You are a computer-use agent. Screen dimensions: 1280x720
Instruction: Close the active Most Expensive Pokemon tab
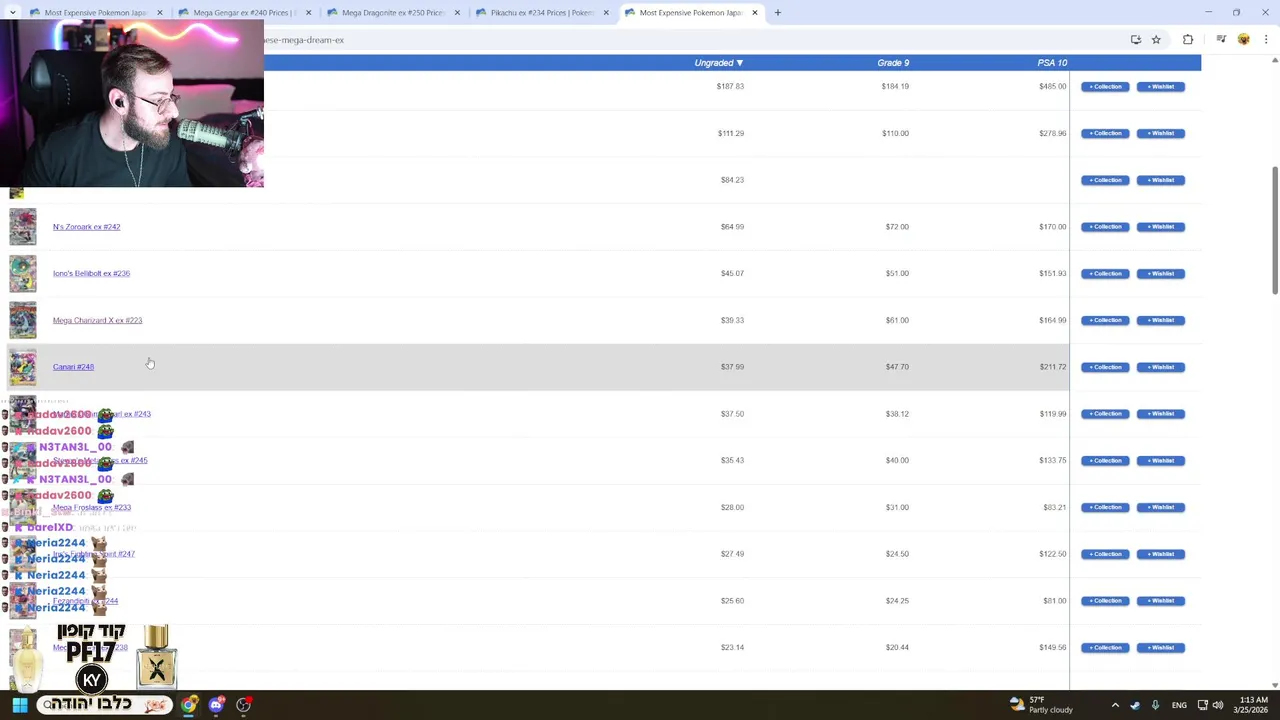tap(755, 13)
